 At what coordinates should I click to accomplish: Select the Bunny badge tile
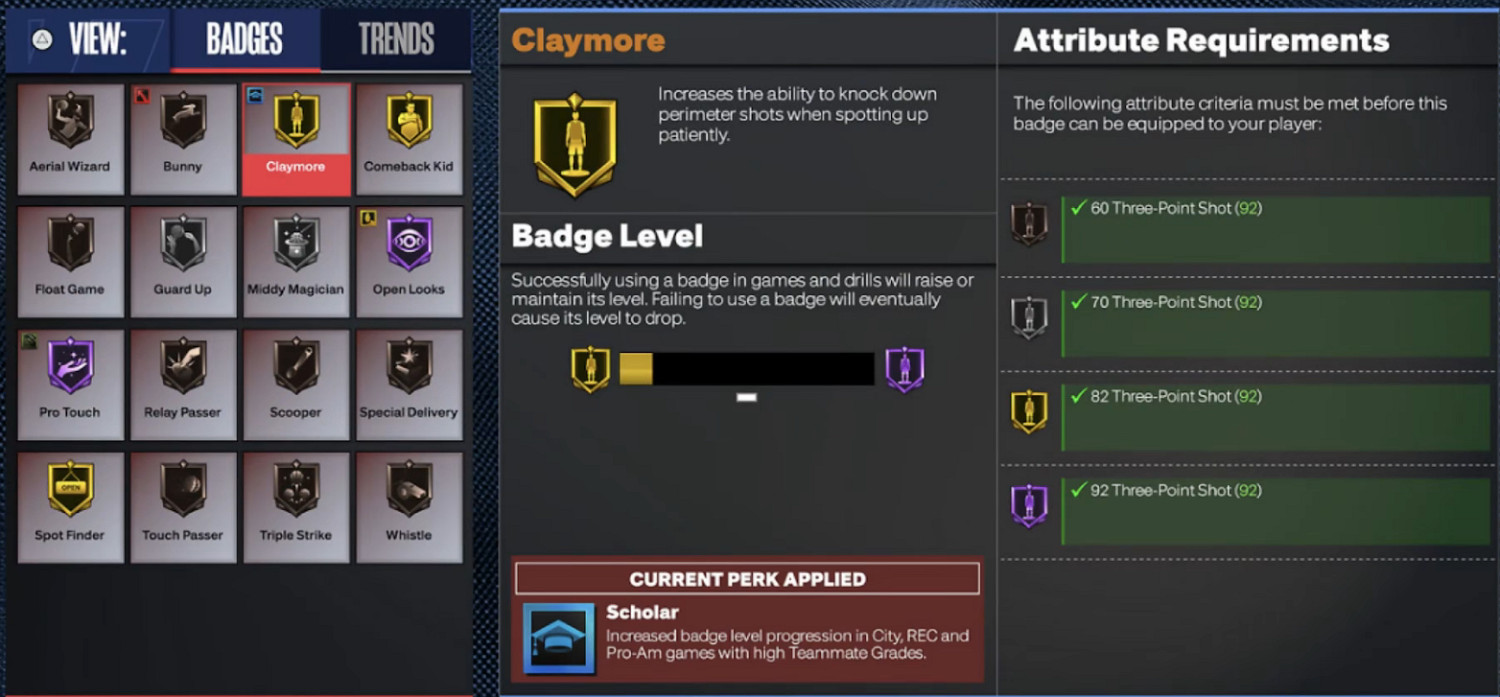[x=183, y=139]
